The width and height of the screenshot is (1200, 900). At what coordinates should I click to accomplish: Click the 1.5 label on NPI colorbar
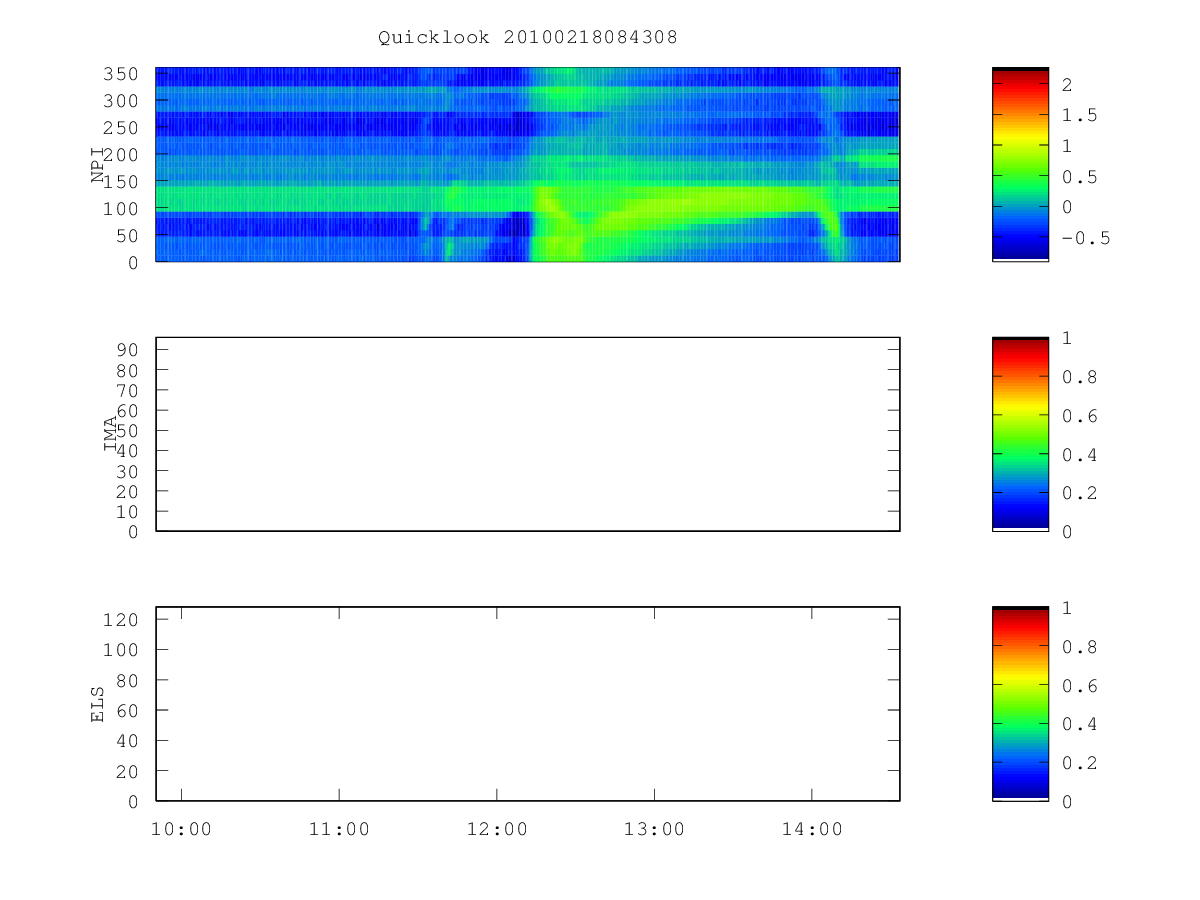click(x=1078, y=115)
